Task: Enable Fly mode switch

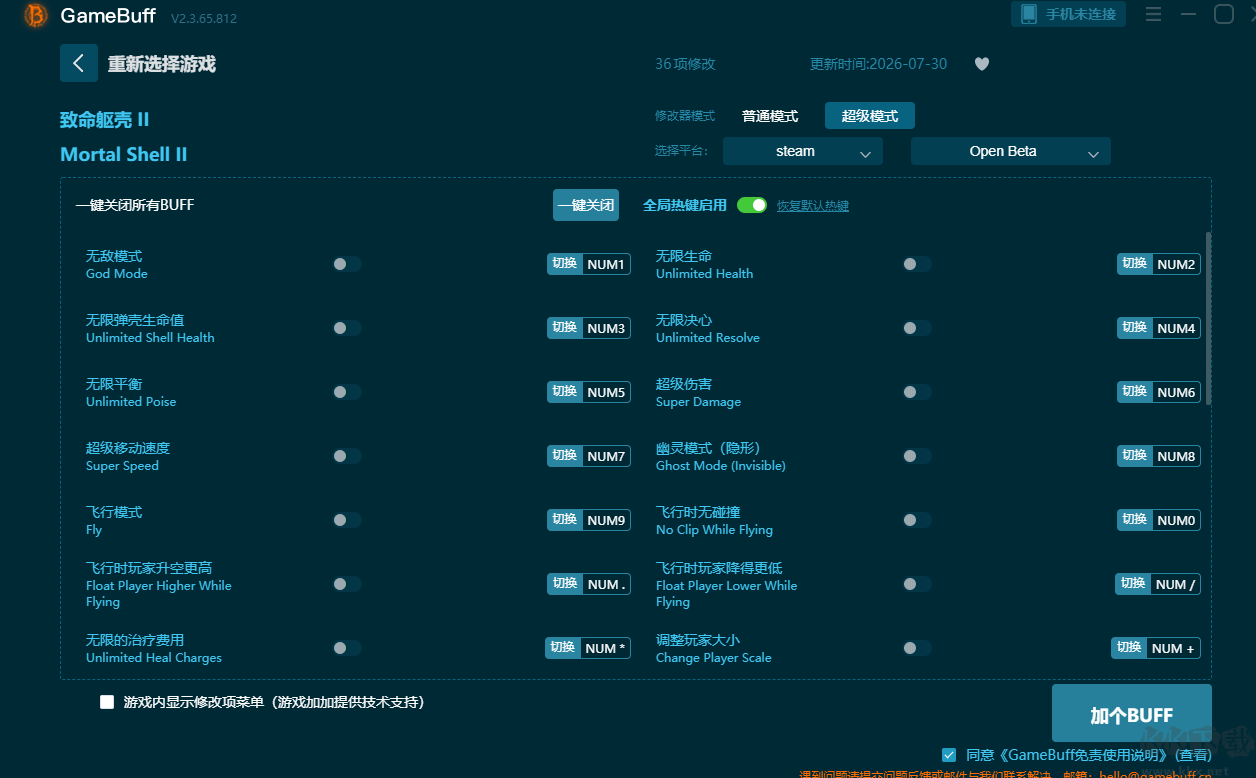Action: (347, 520)
